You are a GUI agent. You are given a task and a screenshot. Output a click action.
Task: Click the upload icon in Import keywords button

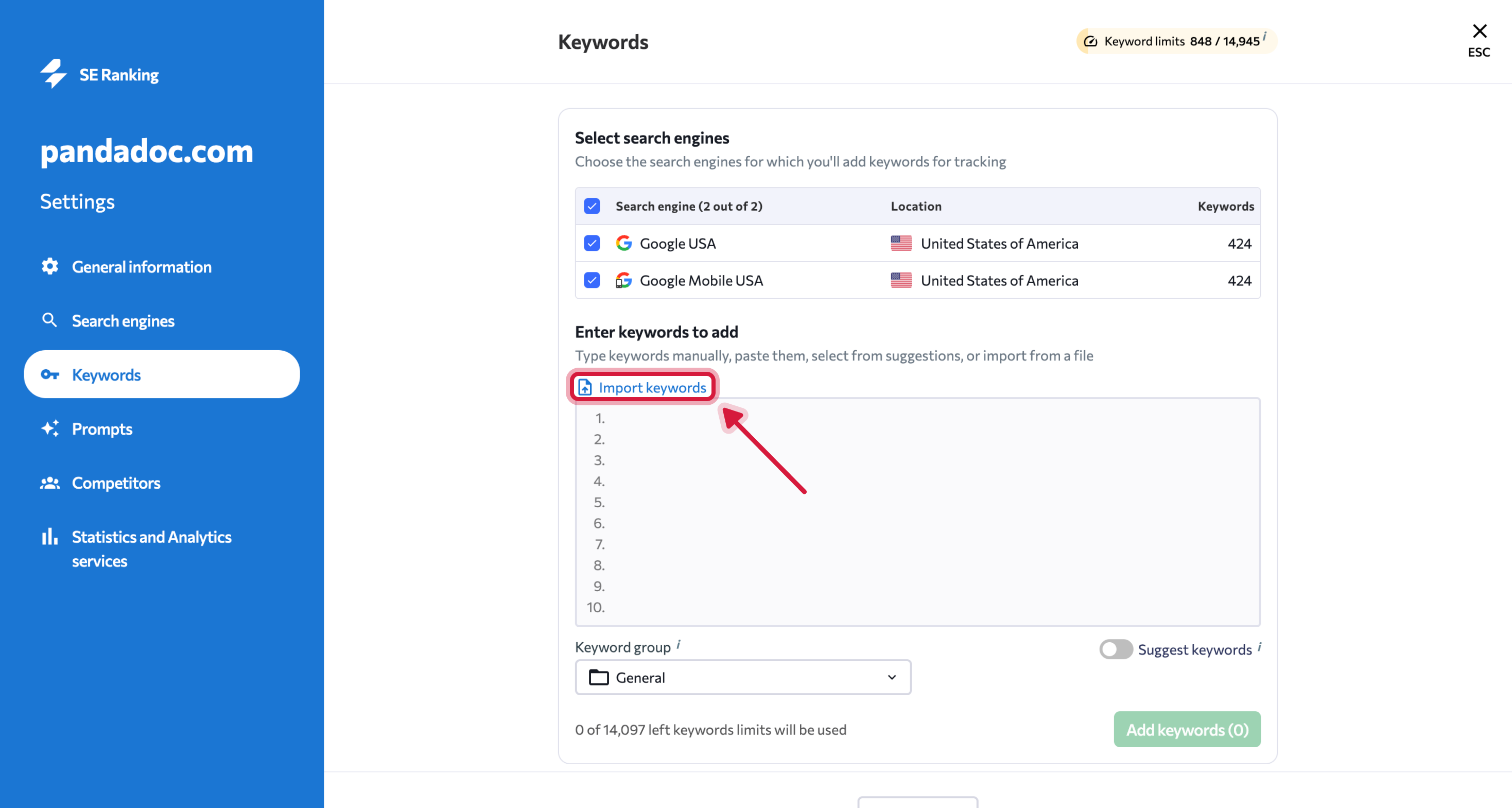[585, 387]
